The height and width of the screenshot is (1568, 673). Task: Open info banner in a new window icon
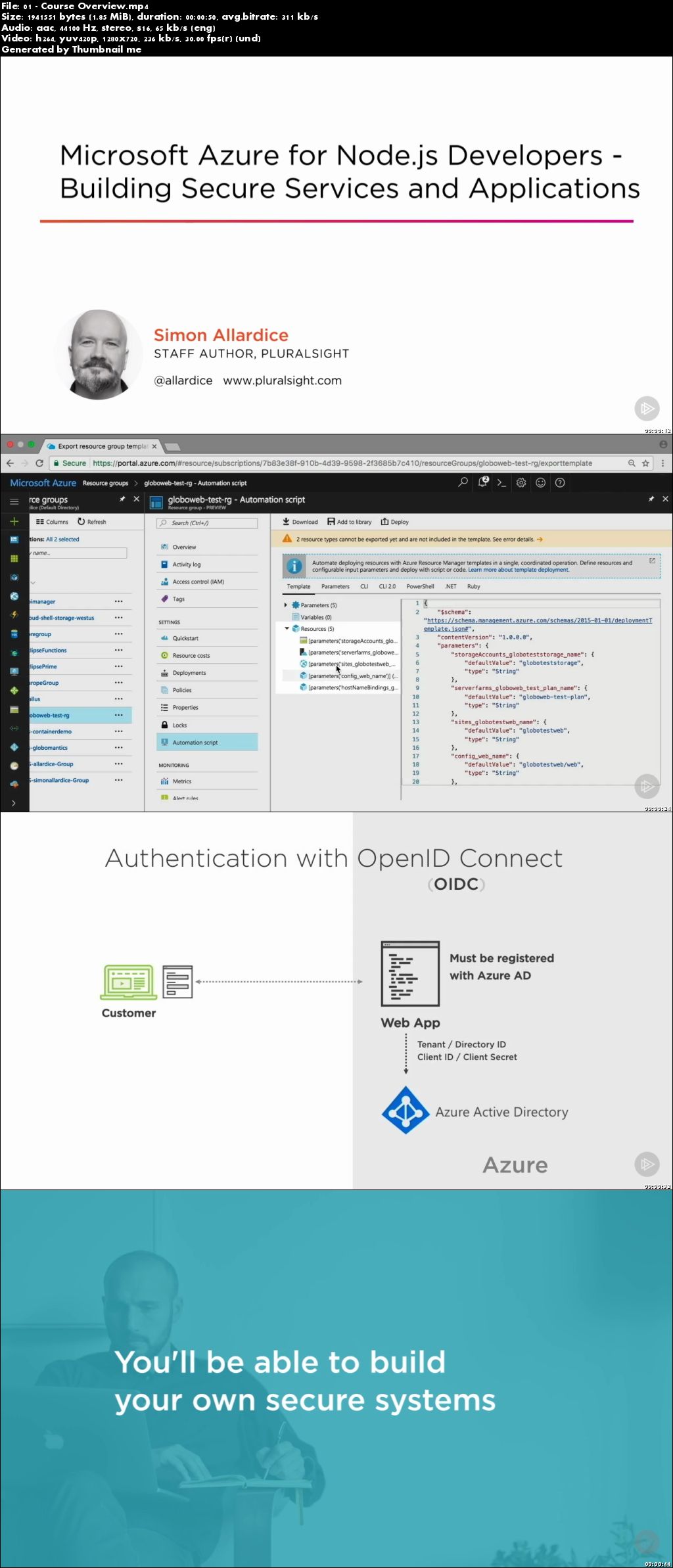tap(652, 561)
